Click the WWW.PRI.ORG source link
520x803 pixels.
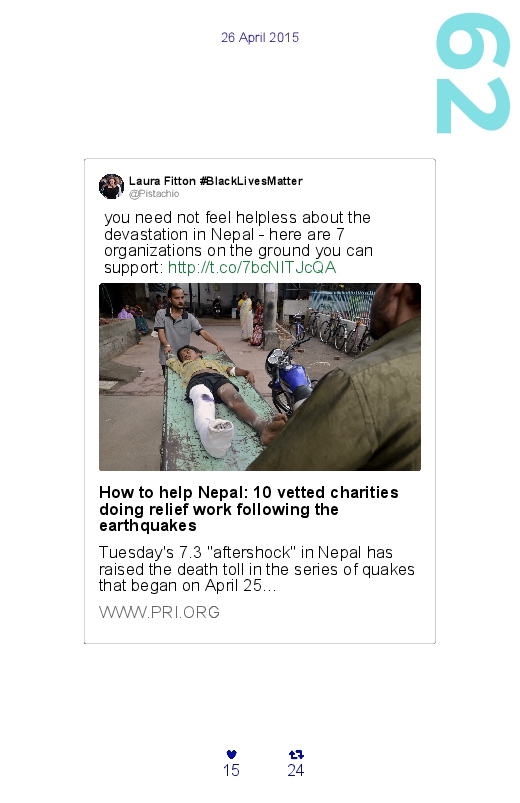click(x=159, y=612)
